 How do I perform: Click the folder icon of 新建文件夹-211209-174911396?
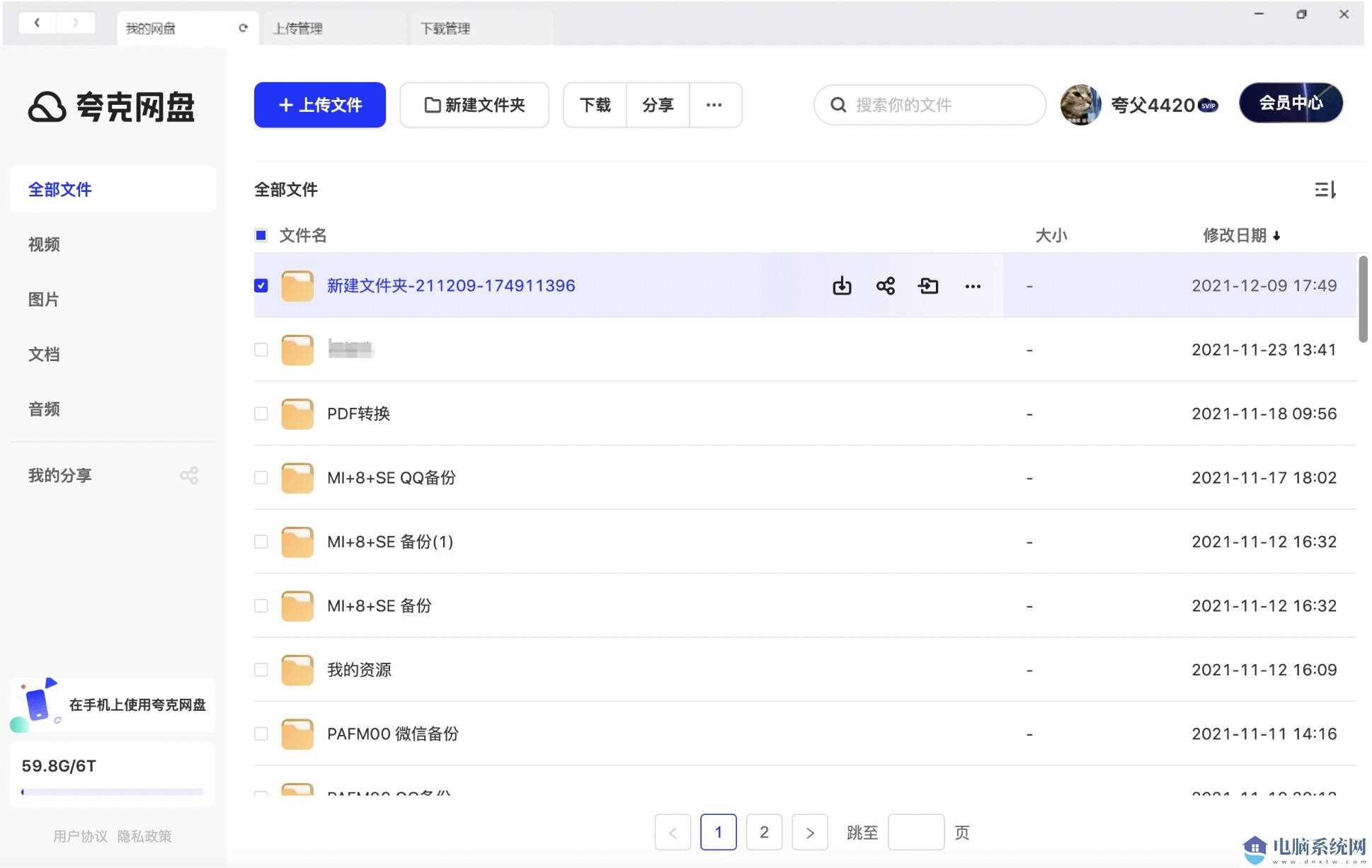tap(297, 286)
